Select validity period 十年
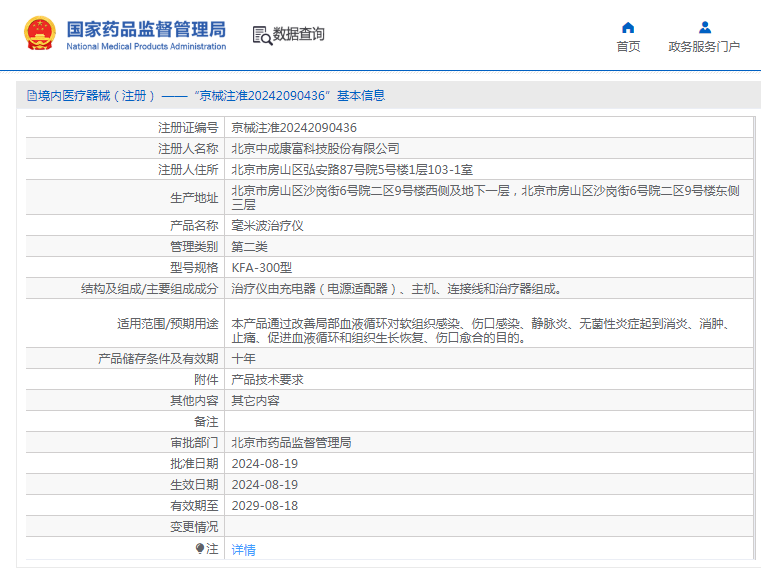761x573 pixels. click(x=244, y=359)
